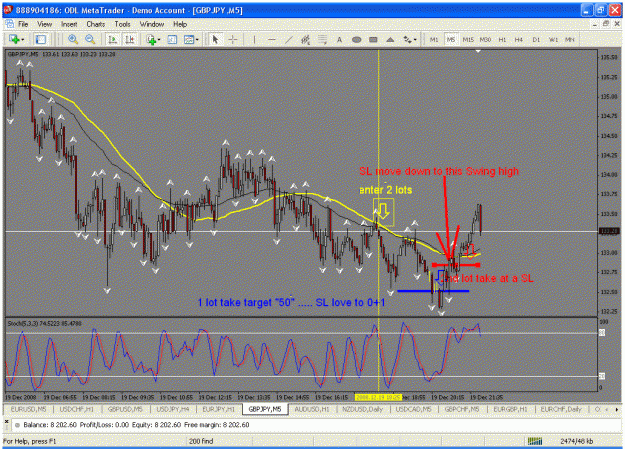Select the Equidistant Channel tool
Image resolution: width=625 pixels, height=449 pixels.
(305, 39)
